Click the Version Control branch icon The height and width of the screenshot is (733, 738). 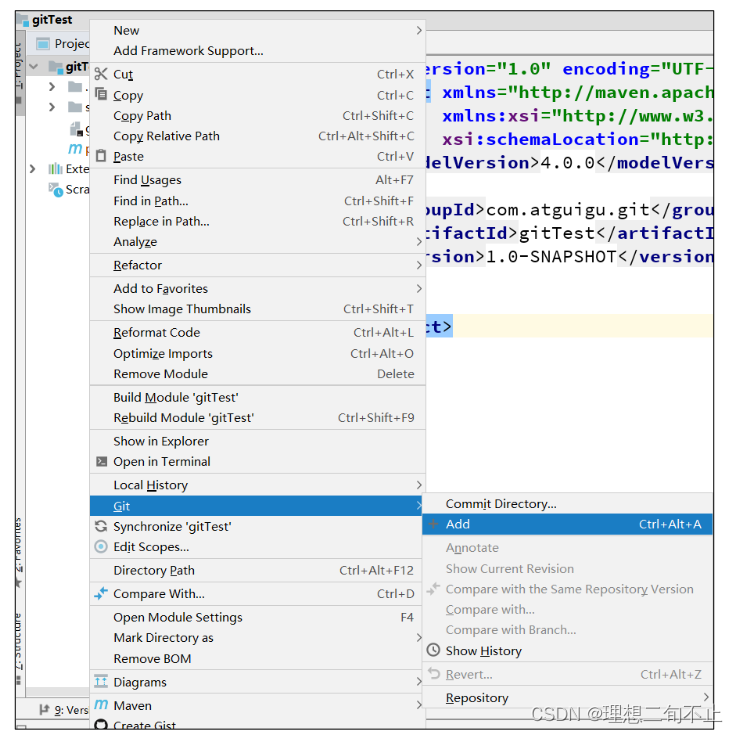(44, 709)
